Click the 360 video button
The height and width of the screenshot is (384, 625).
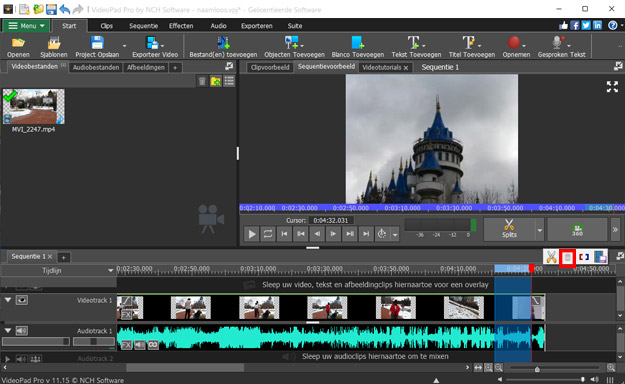577,229
